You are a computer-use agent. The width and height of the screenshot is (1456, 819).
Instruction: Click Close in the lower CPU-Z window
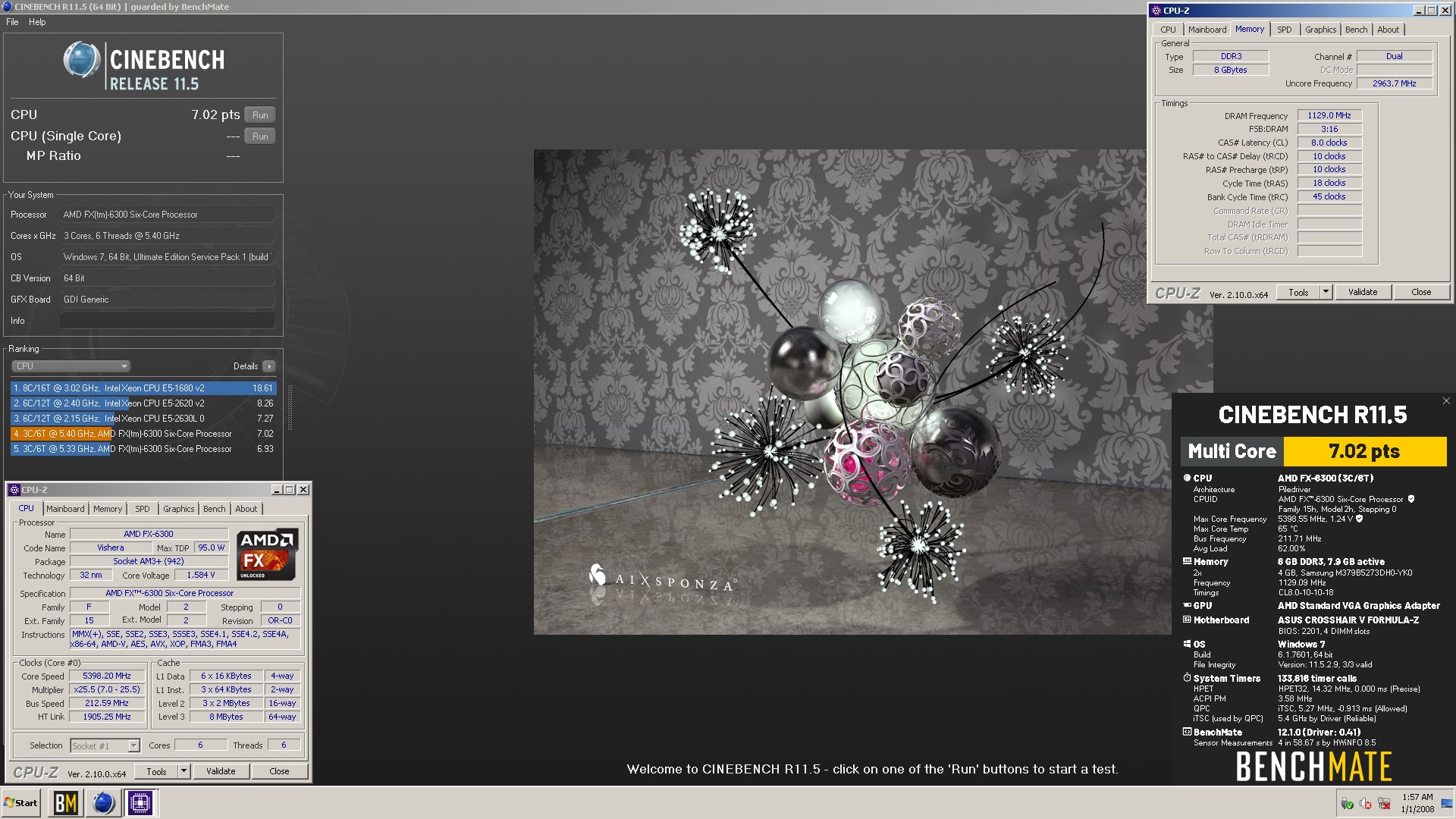pyautogui.click(x=279, y=771)
